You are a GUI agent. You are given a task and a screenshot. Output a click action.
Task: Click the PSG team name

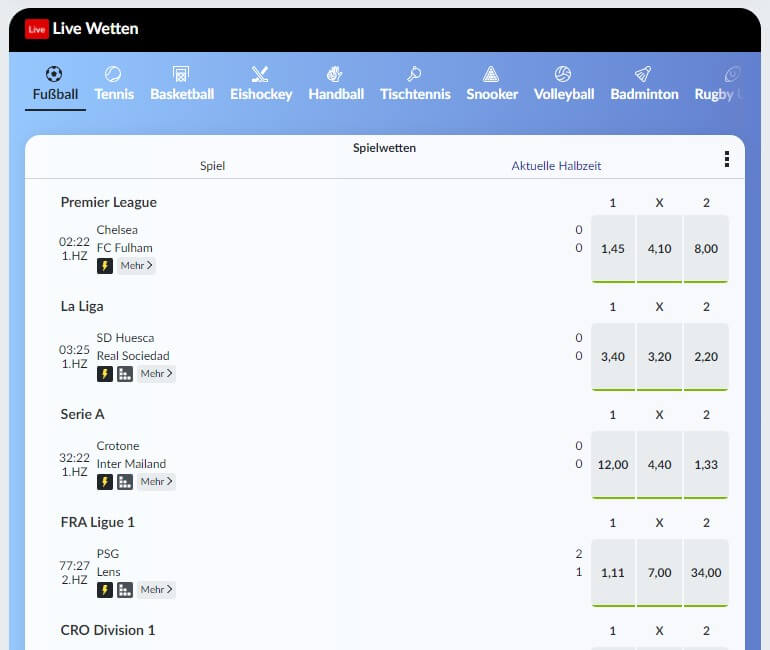[x=108, y=554]
